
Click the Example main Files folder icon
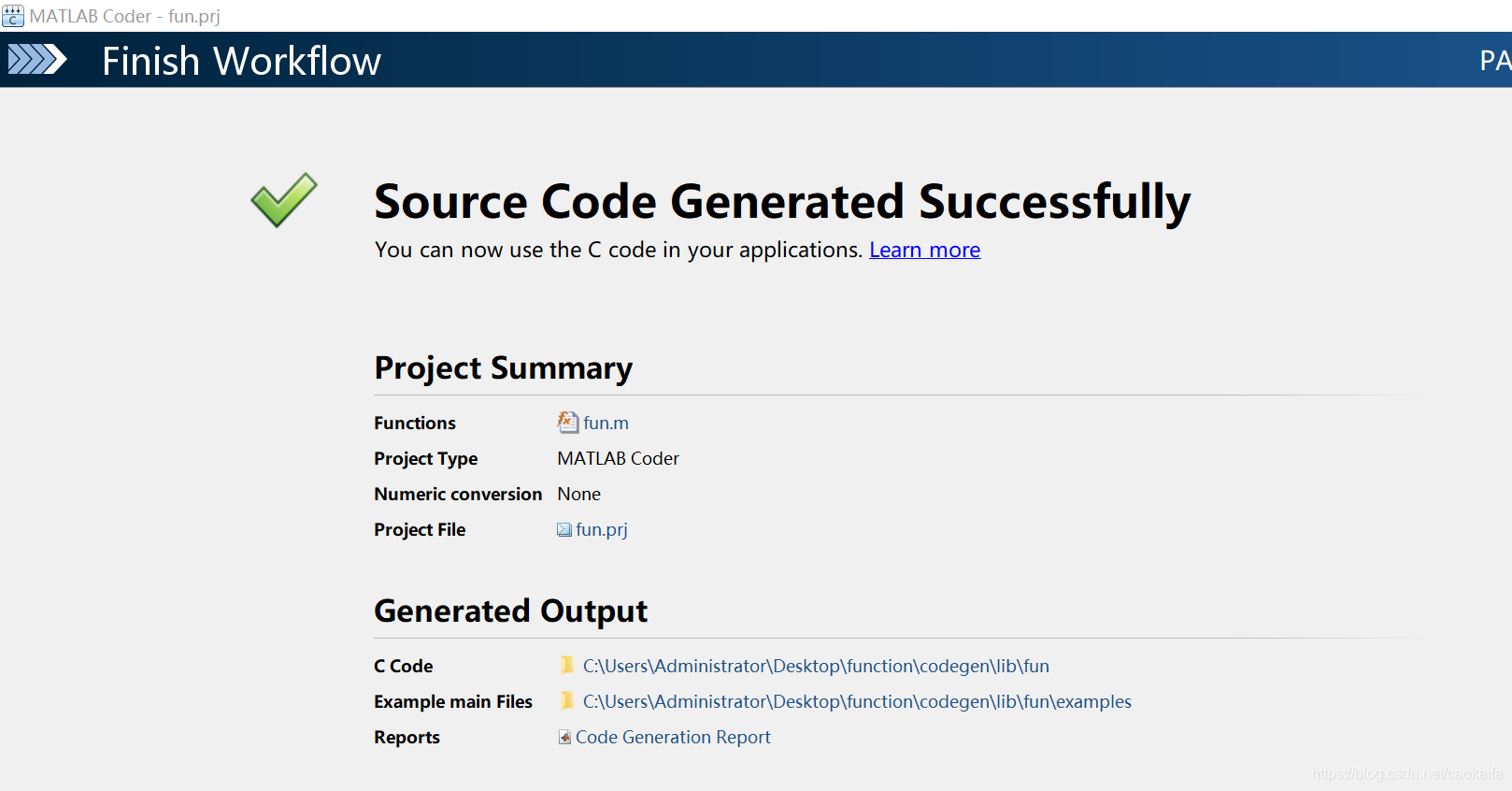click(x=566, y=700)
